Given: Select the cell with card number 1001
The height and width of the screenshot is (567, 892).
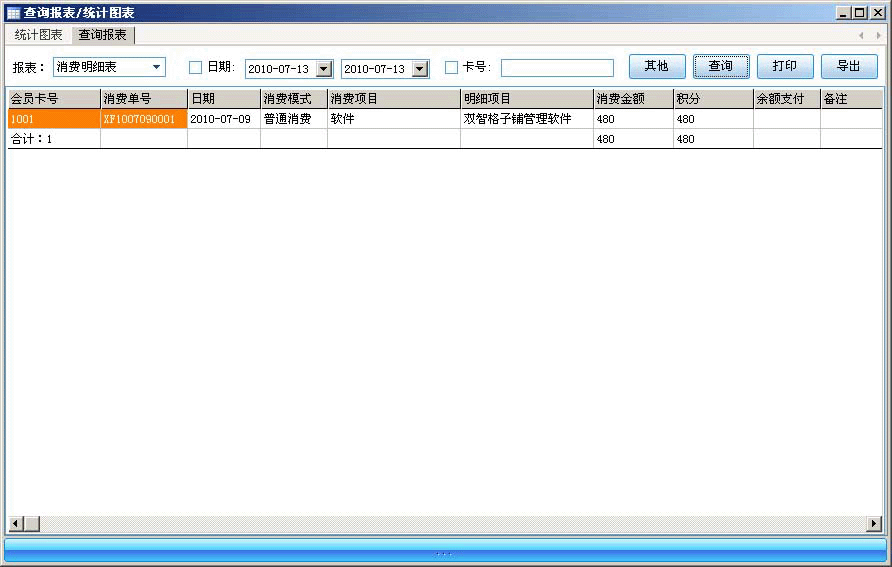Looking at the screenshot, I should tap(54, 119).
